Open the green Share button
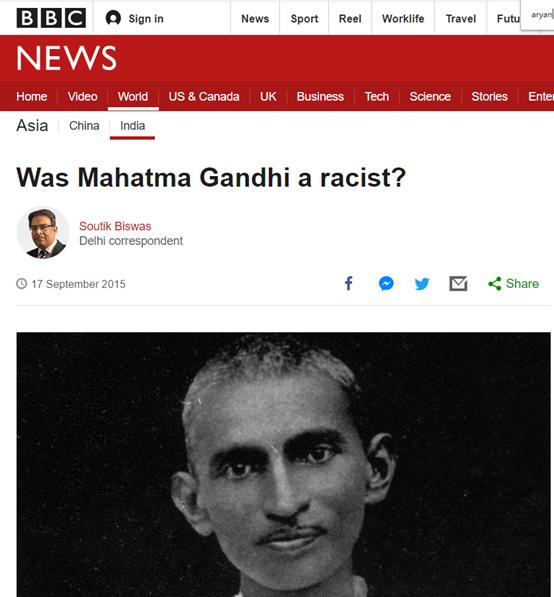 pyautogui.click(x=513, y=284)
